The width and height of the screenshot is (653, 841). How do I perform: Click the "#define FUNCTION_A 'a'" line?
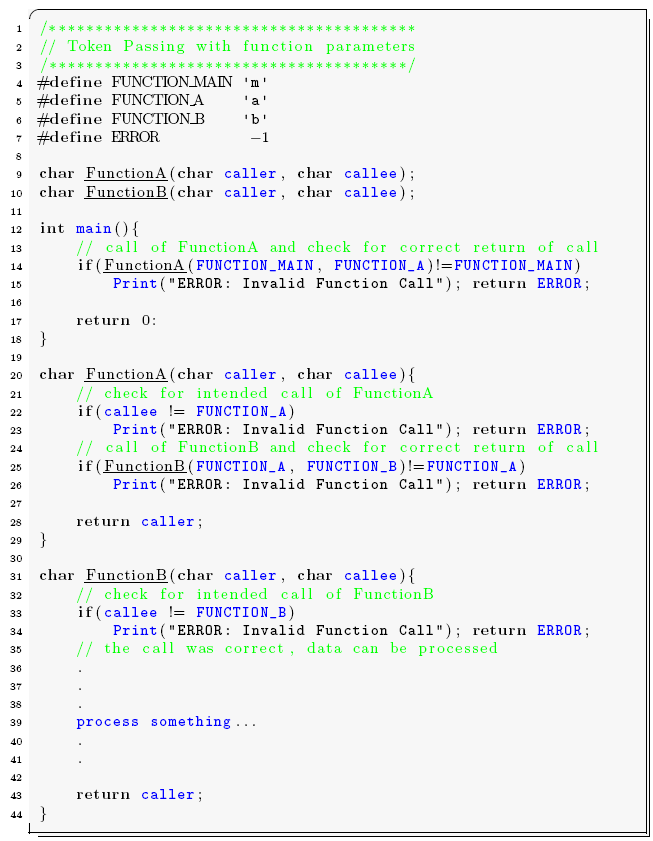[x=153, y=100]
